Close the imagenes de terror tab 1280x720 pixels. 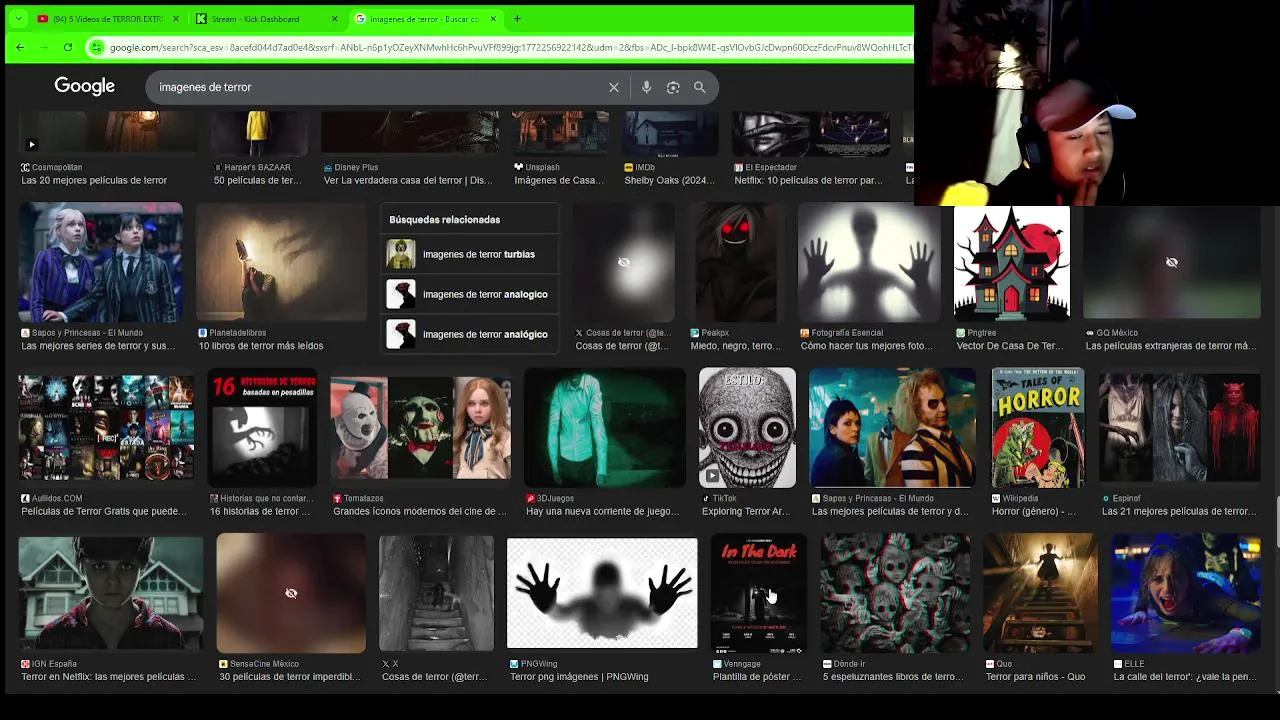[x=494, y=19]
